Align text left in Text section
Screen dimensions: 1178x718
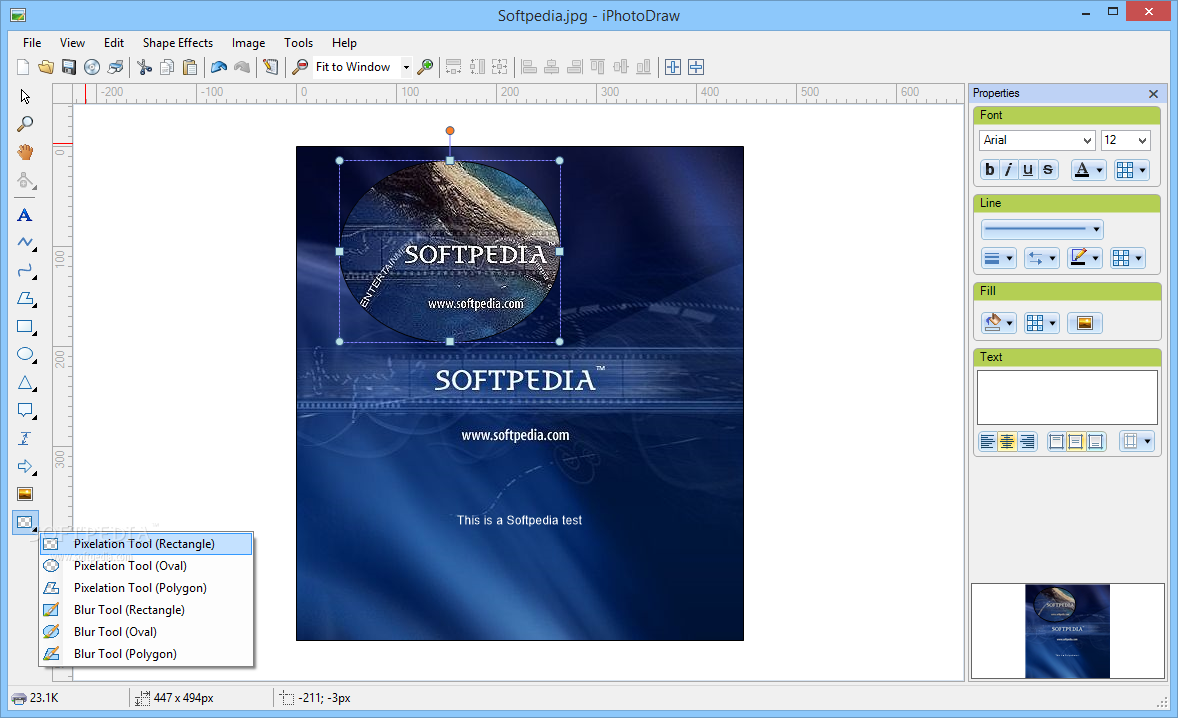pyautogui.click(x=987, y=442)
